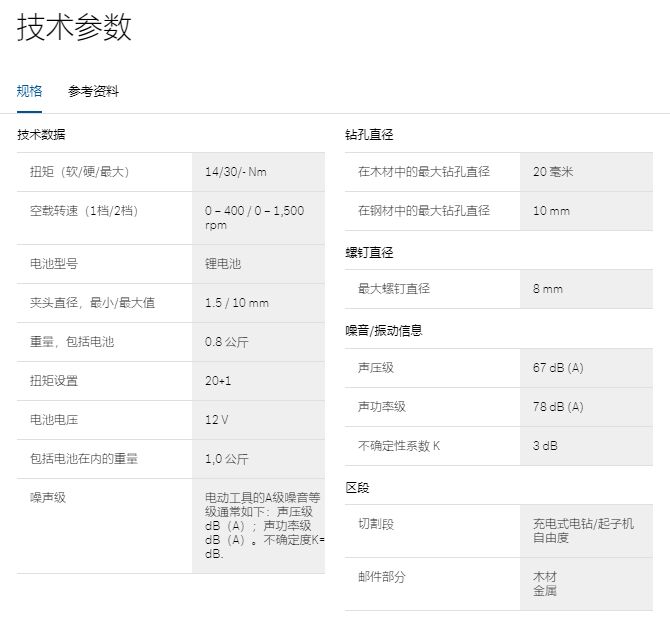670x633 pixels.
Task: Click the 20+1 torque setting value
Action: pyautogui.click(x=218, y=381)
